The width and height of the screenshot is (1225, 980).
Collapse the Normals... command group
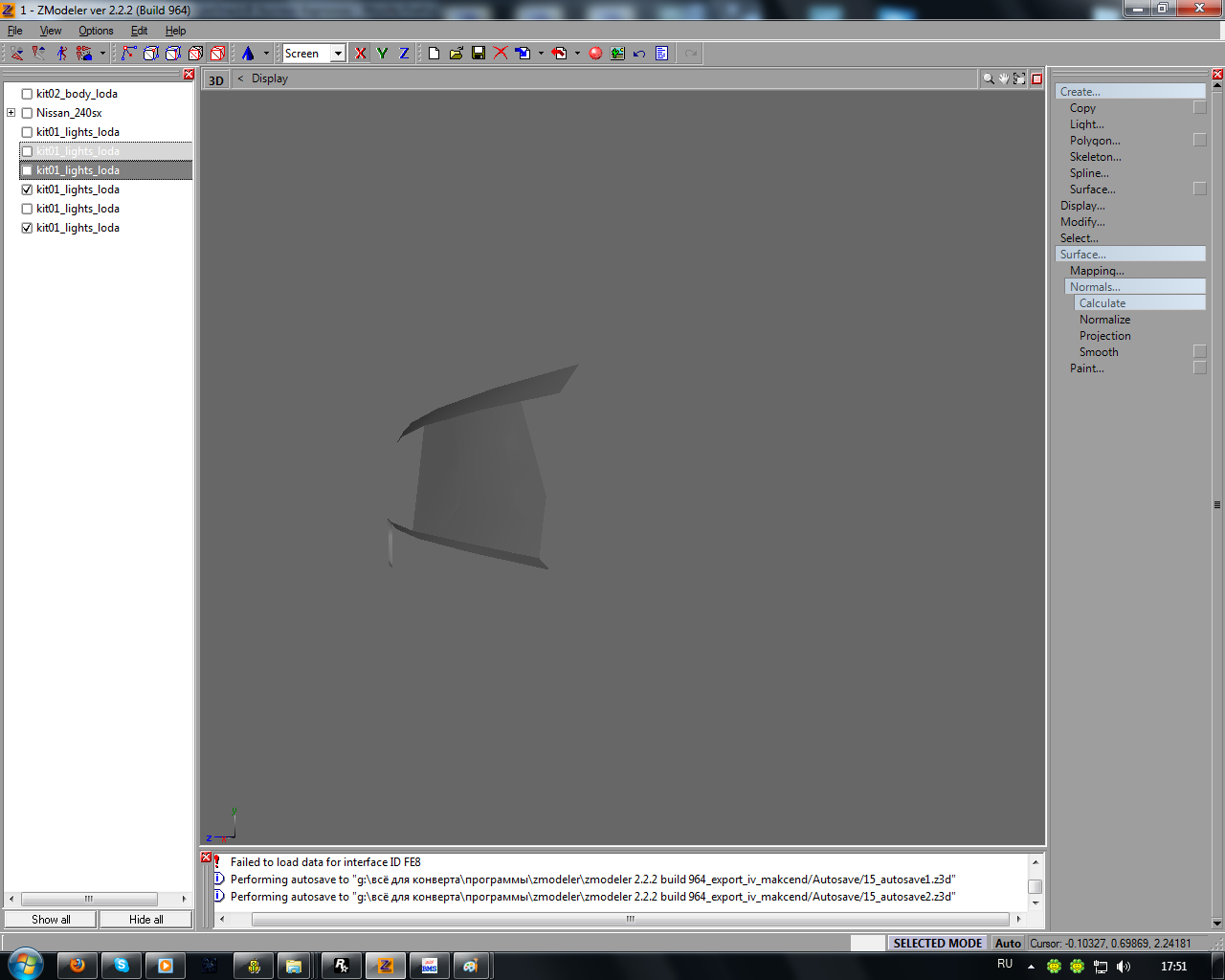[x=1135, y=287]
